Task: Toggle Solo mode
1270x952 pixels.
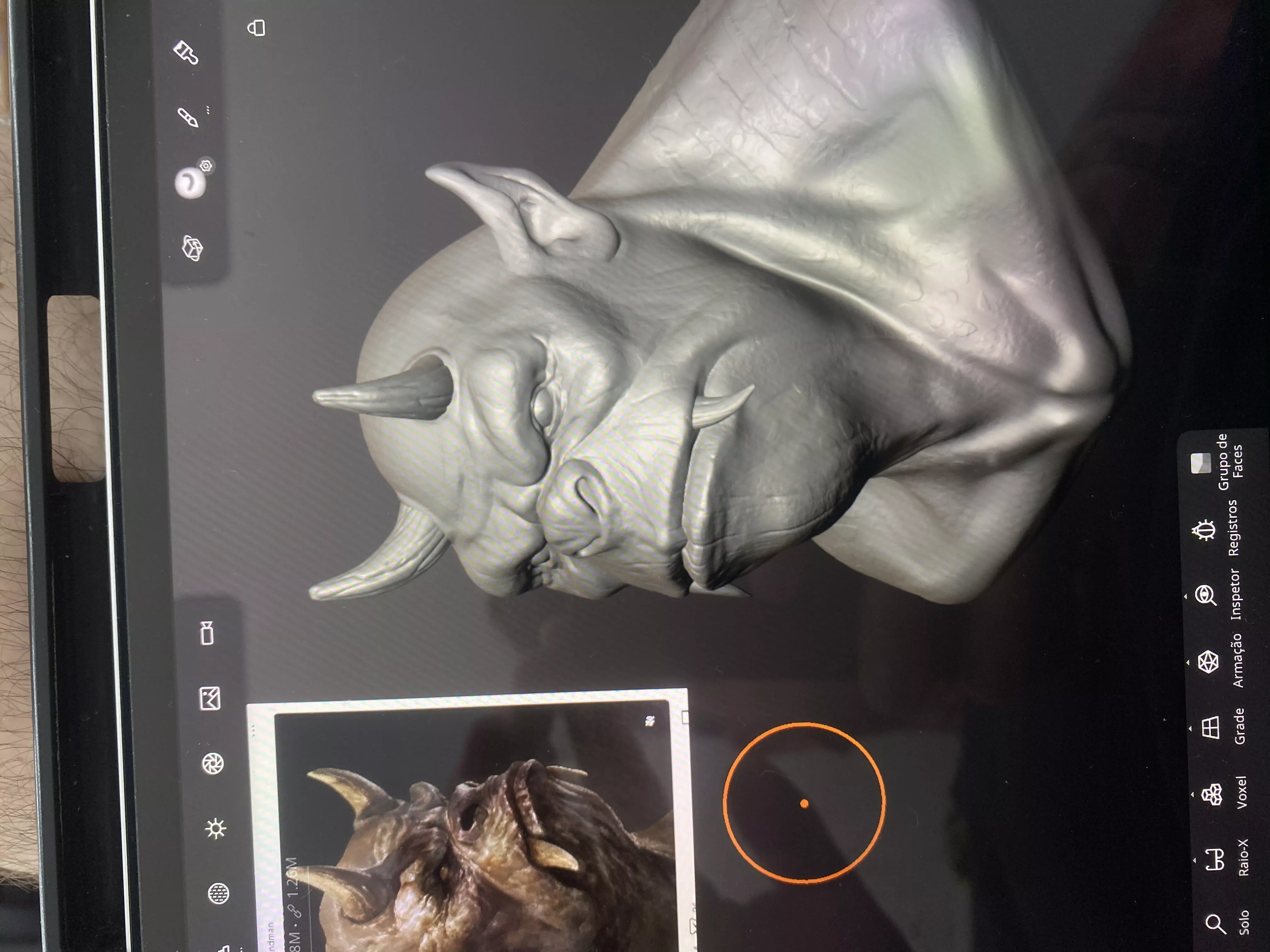Action: tap(1226, 923)
